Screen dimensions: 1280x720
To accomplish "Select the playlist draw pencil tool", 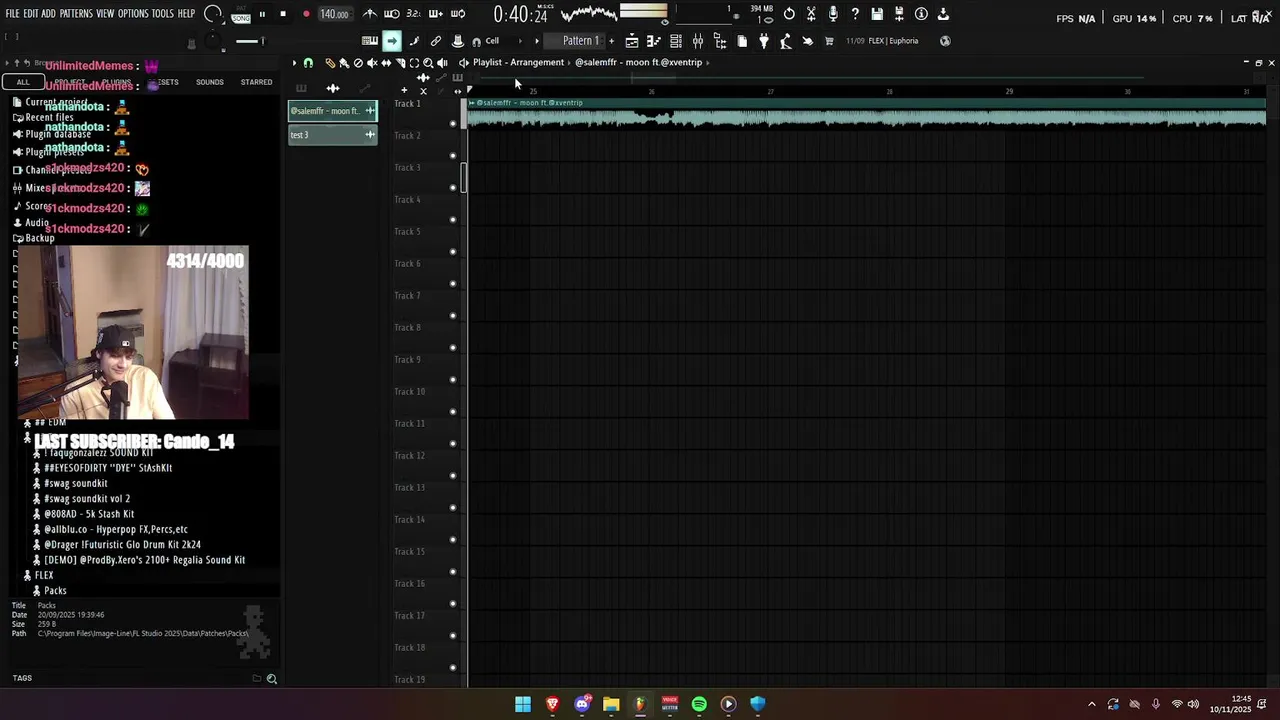I will (x=330, y=63).
